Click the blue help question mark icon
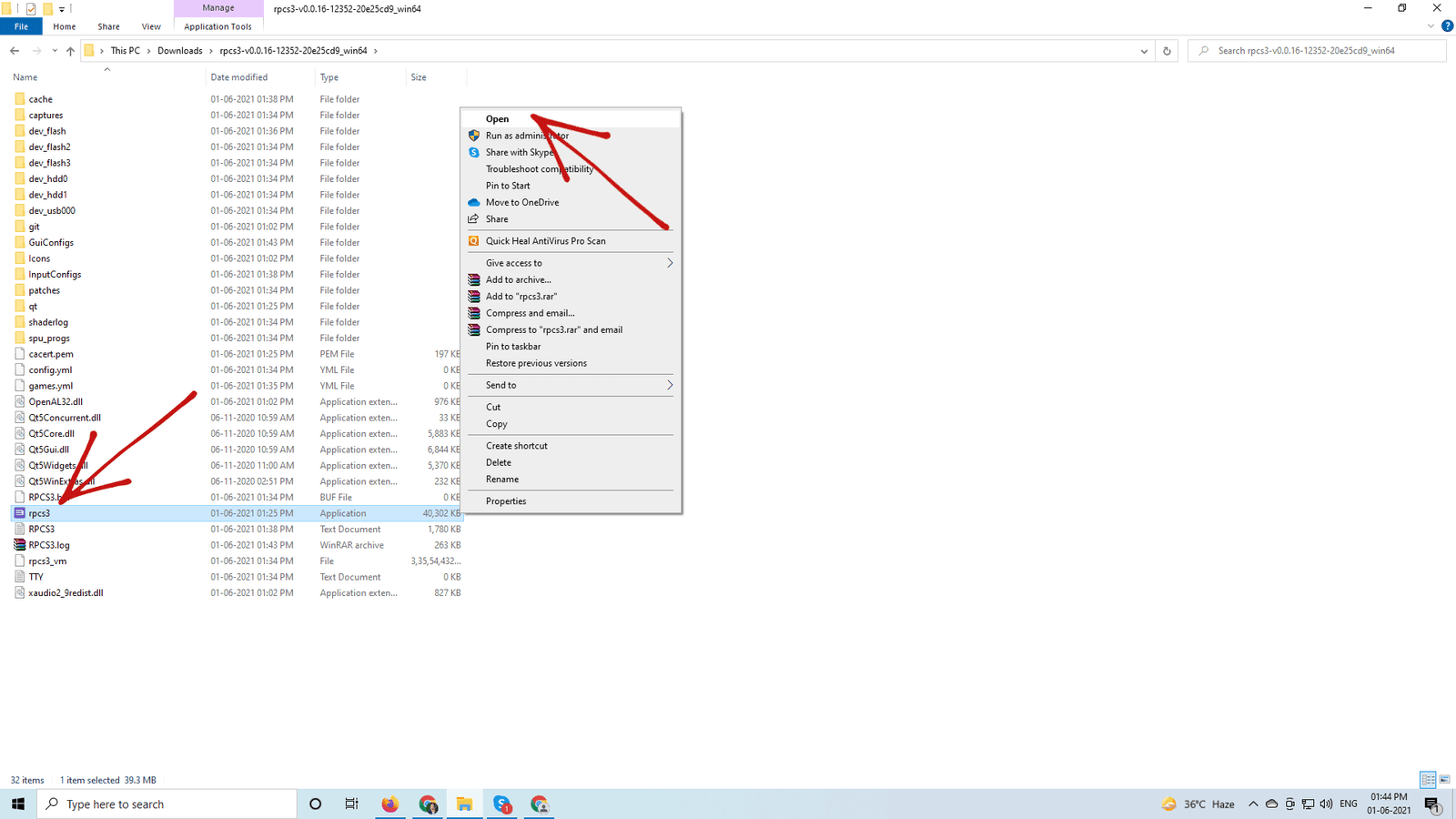Image resolution: width=1456 pixels, height=819 pixels. click(1447, 25)
